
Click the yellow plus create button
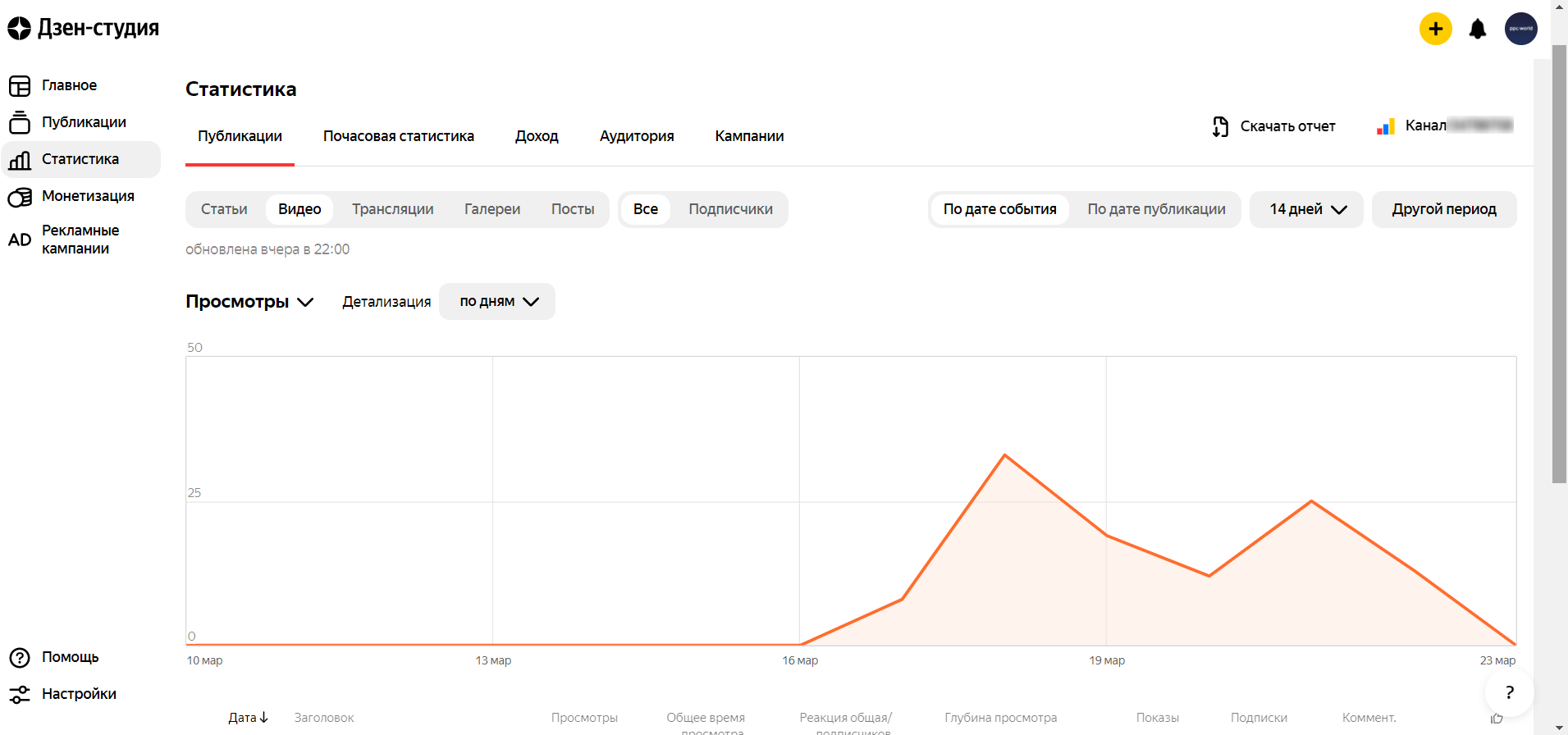tap(1435, 30)
